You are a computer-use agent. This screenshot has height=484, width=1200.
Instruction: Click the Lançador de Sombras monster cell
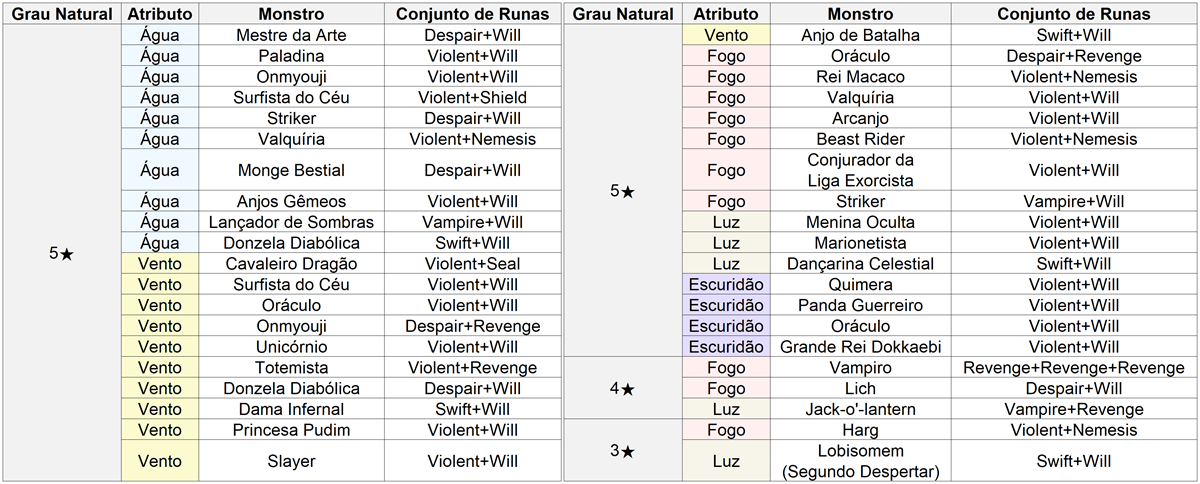[x=290, y=222]
